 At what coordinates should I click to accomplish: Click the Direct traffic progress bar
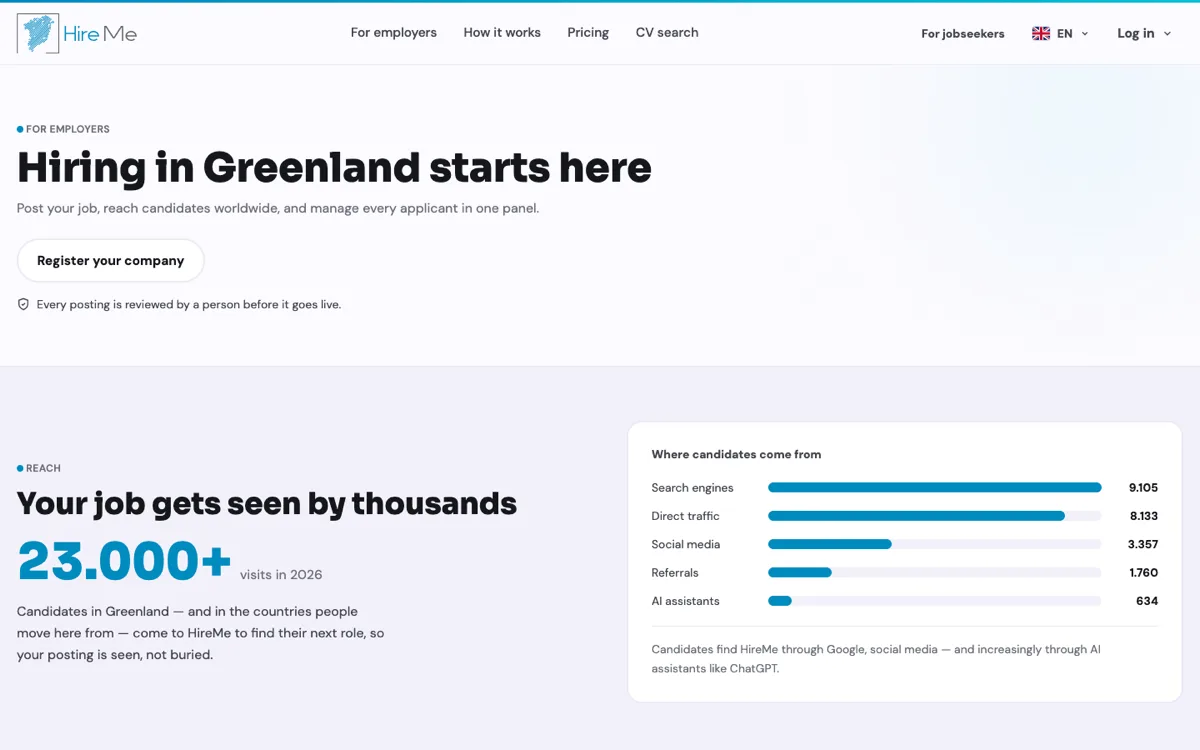tap(935, 516)
